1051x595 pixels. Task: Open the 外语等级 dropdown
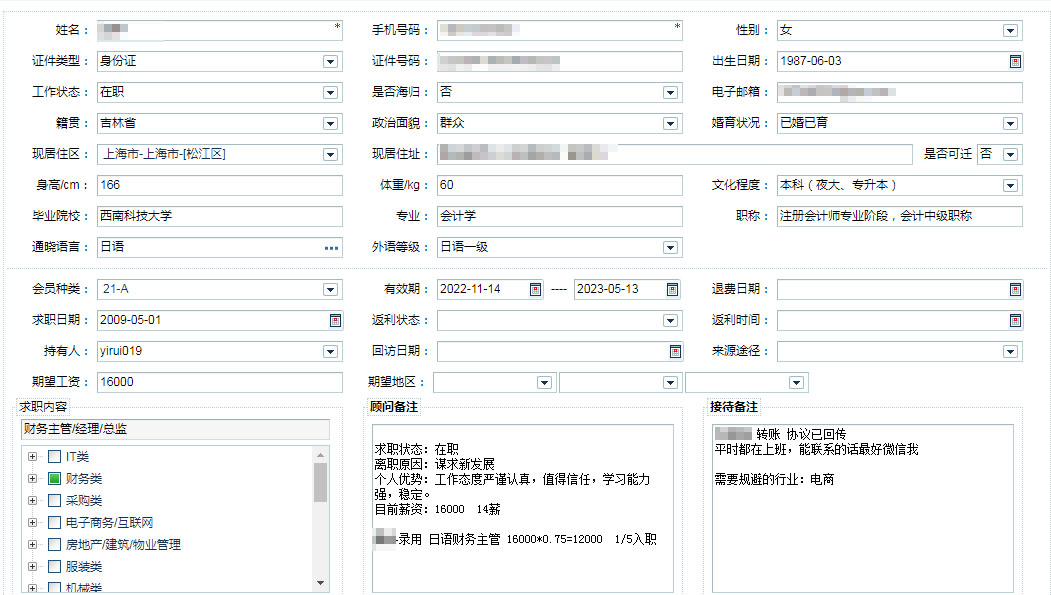tap(670, 248)
